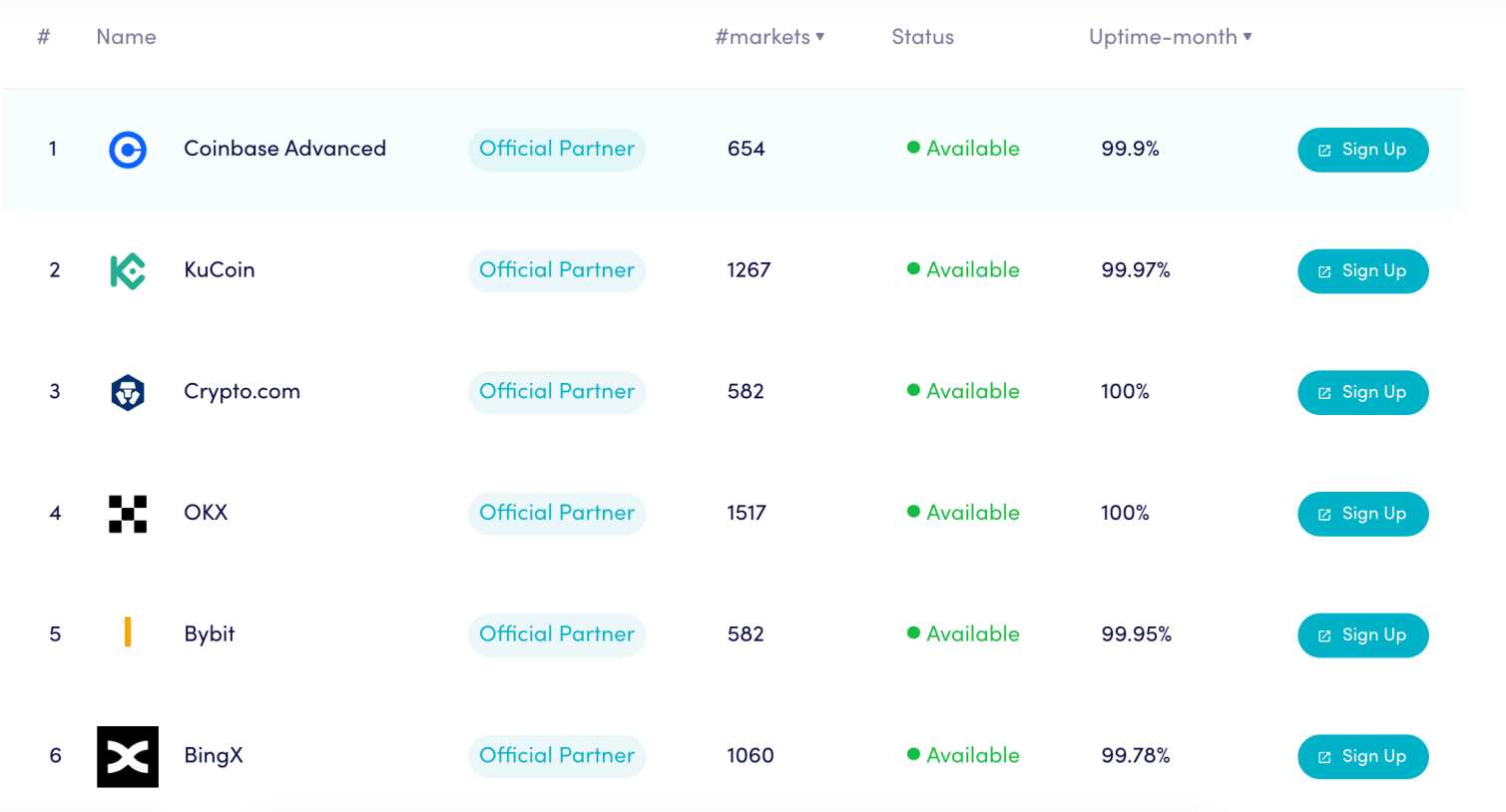Open the Crypto.com exchange name
This screenshot has width=1506, height=812.
click(x=242, y=392)
